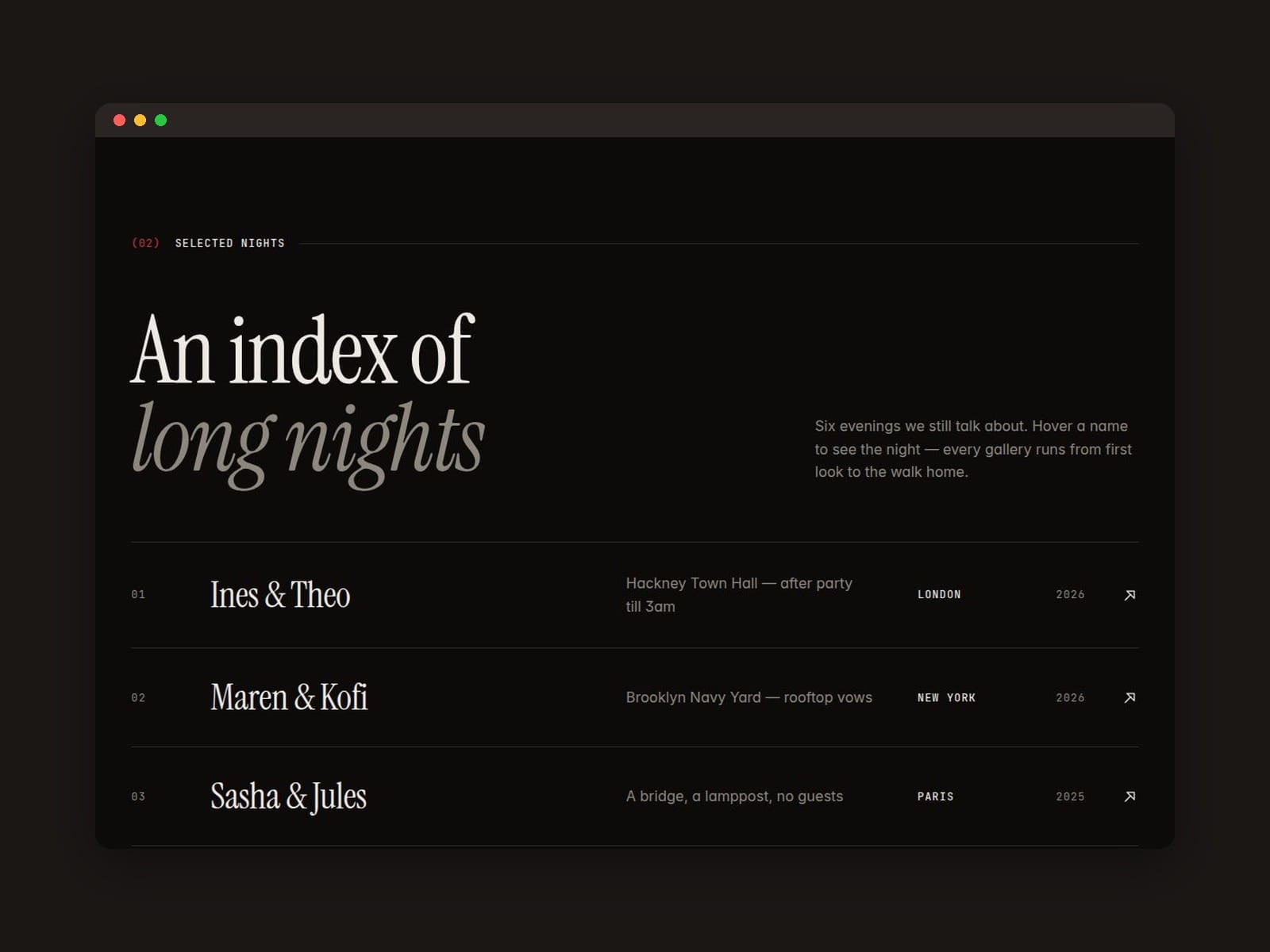Click the arrow icon on Ines & Theo row

1130,595
